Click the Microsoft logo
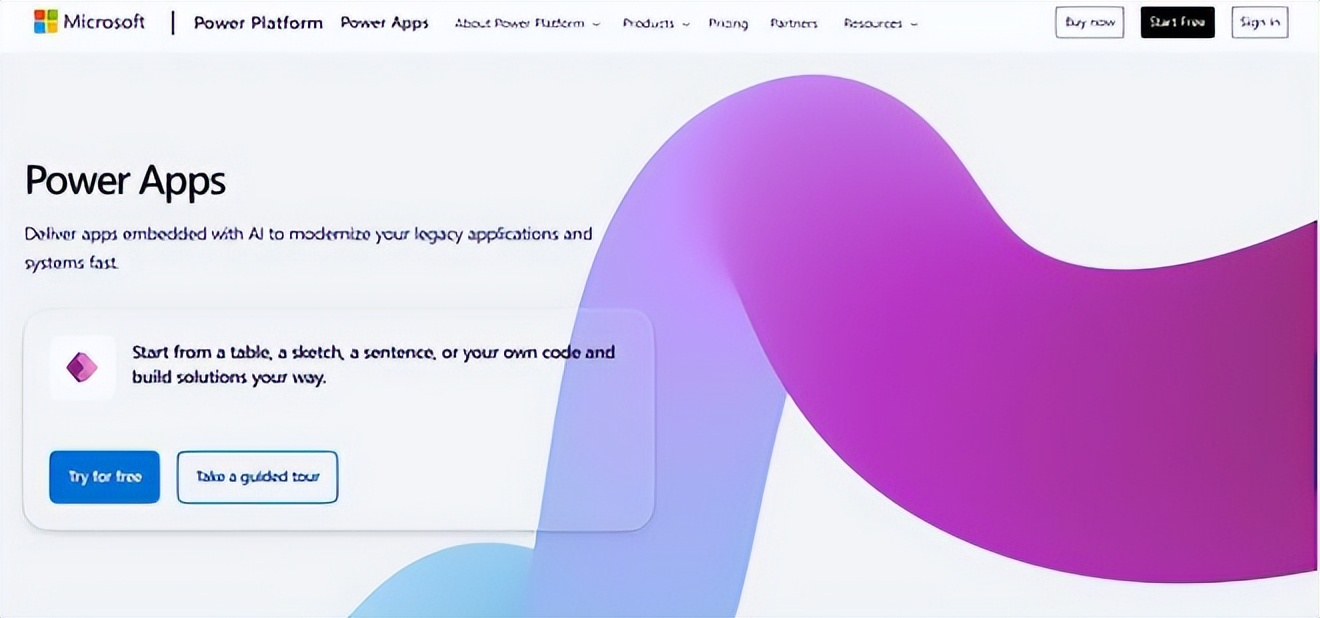The width and height of the screenshot is (1320, 618). point(89,22)
